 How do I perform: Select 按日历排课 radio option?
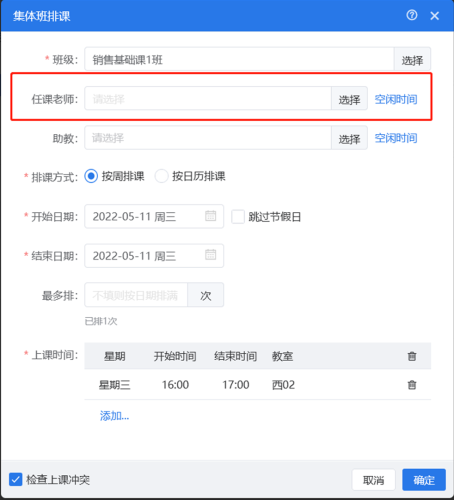161,176
